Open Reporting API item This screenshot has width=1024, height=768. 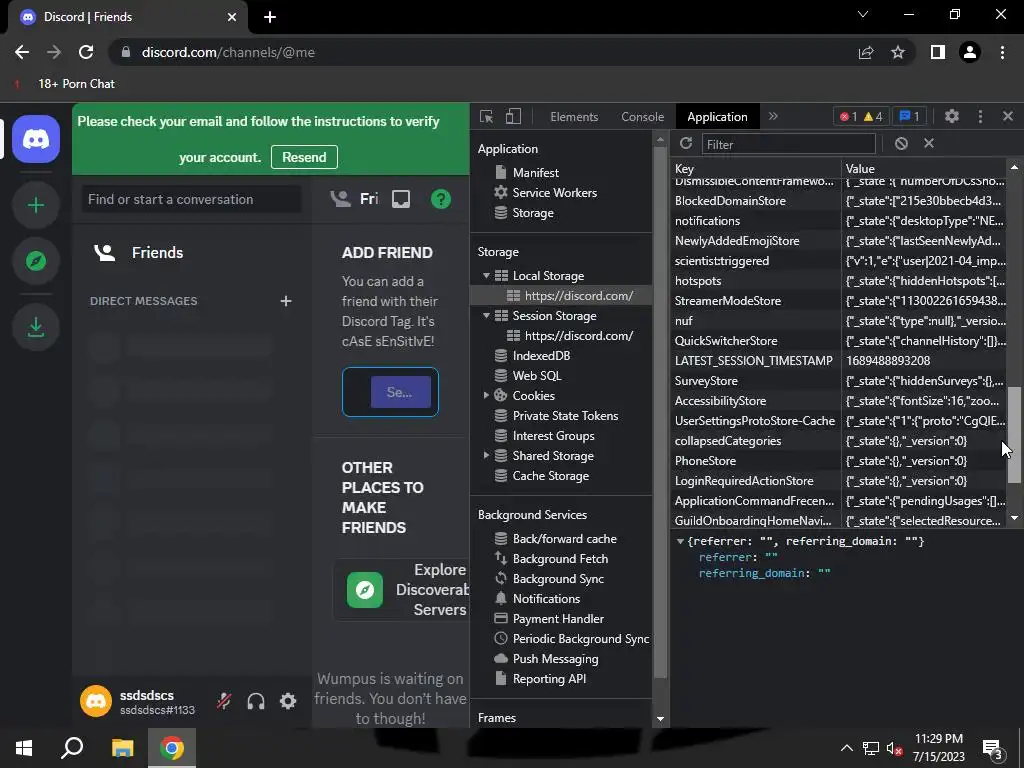[549, 679]
